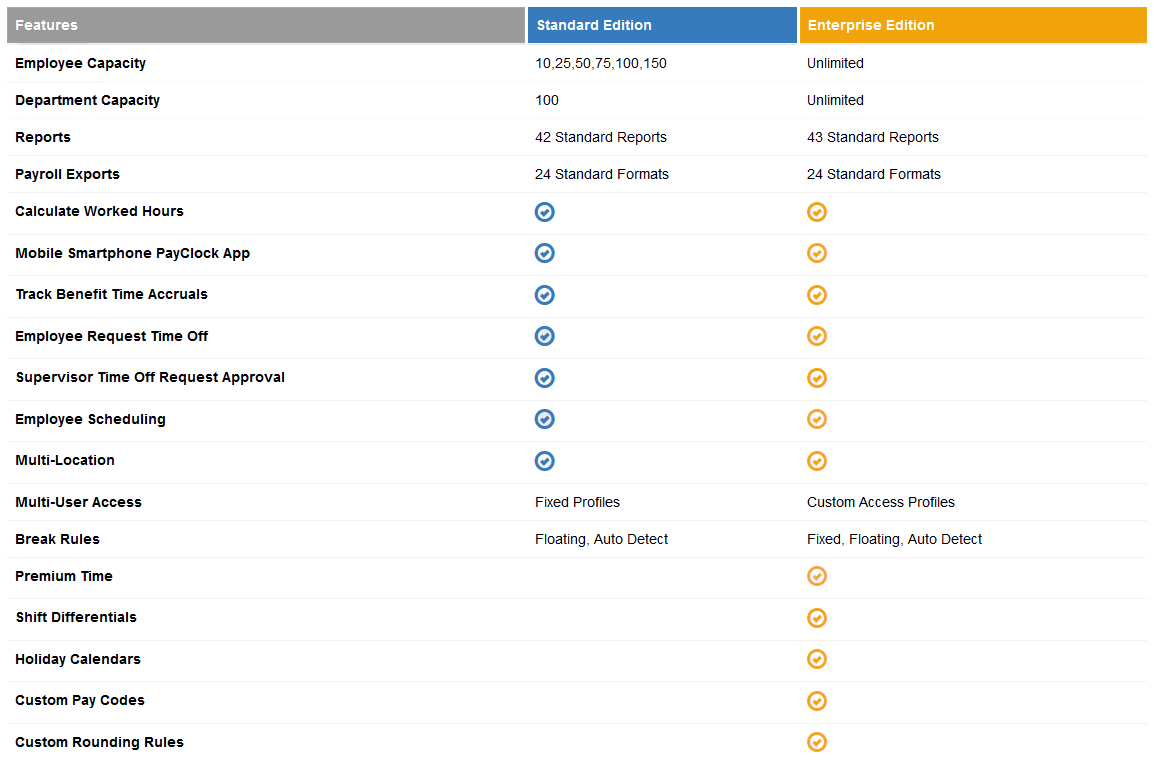This screenshot has width=1154, height=768.
Task: Click the Employee Request Time Off label
Action: pos(111,336)
